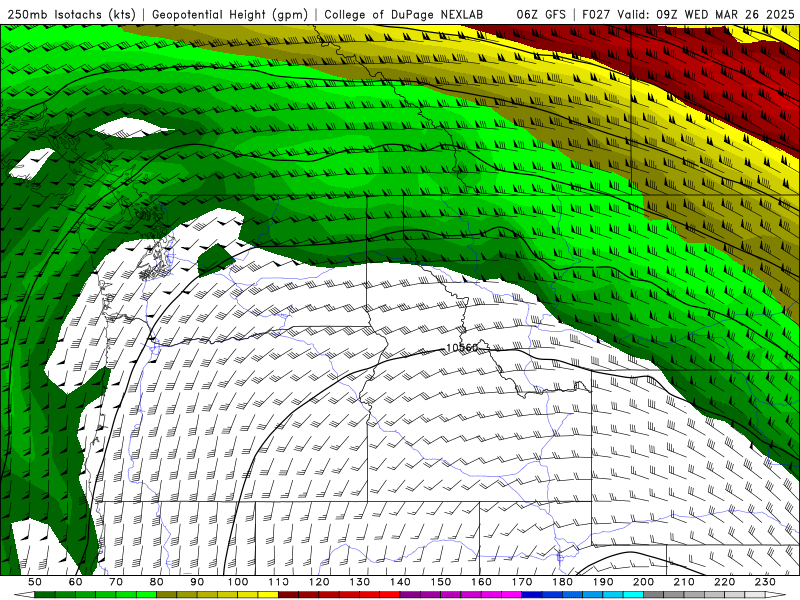Click the 120 knot color bar label

(319, 582)
